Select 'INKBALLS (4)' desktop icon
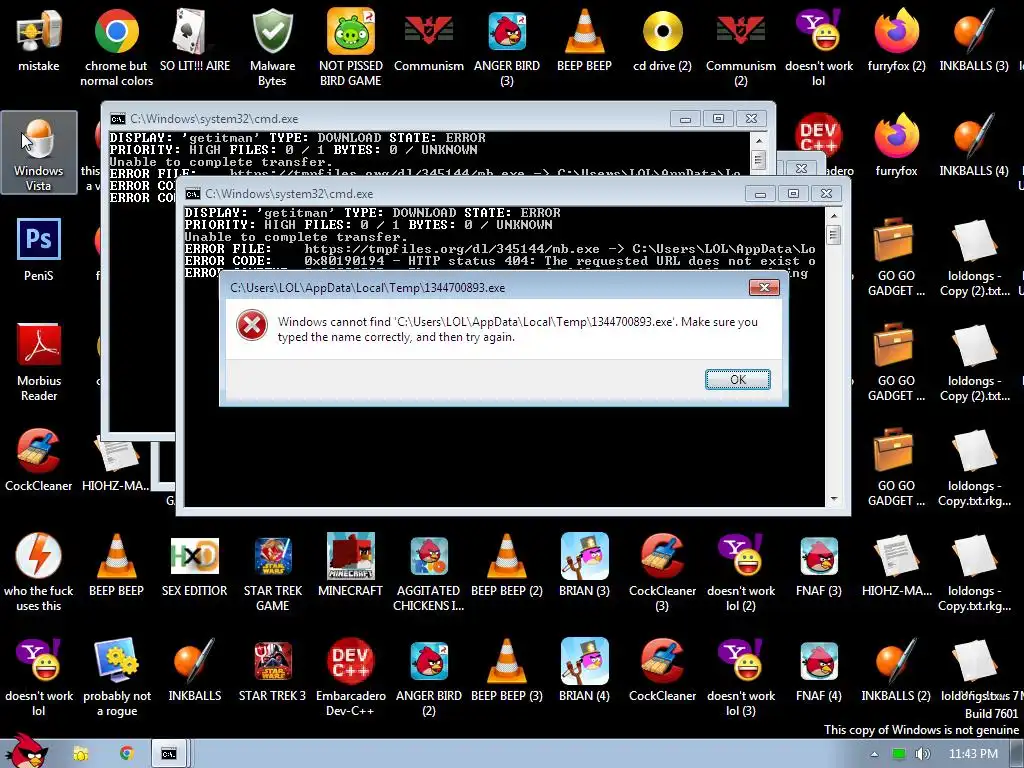 974,145
